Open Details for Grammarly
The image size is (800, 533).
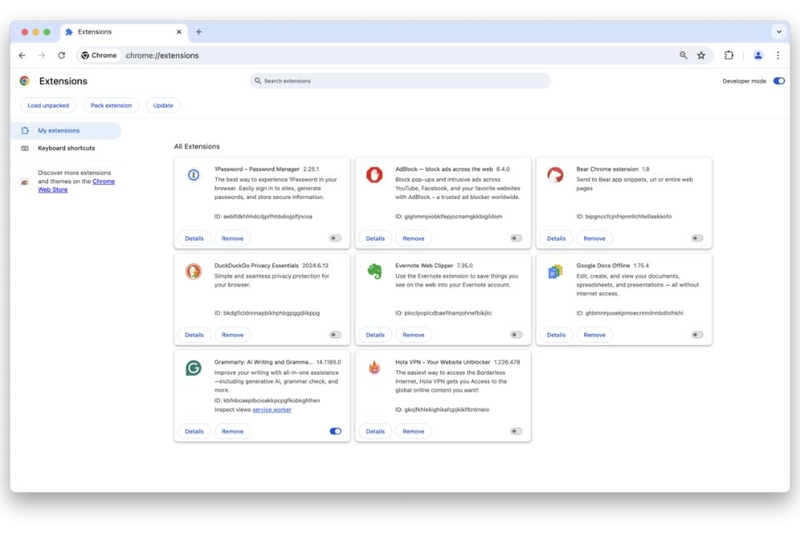[x=194, y=431]
